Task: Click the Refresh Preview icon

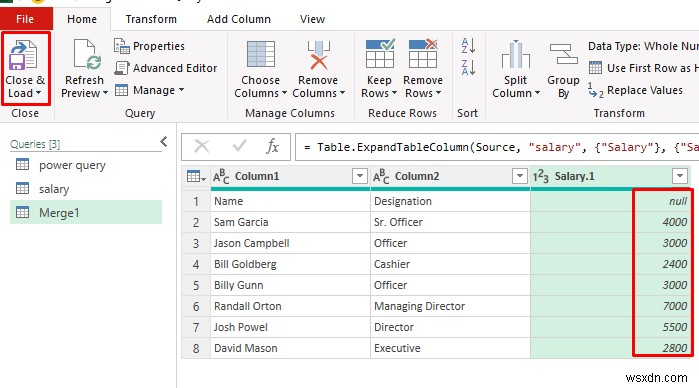Action: [x=87, y=54]
